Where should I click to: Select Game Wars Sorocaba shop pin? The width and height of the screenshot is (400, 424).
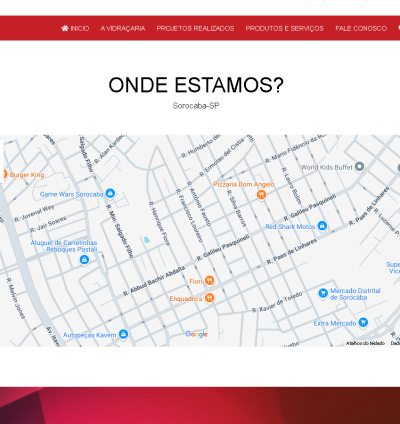(x=110, y=193)
